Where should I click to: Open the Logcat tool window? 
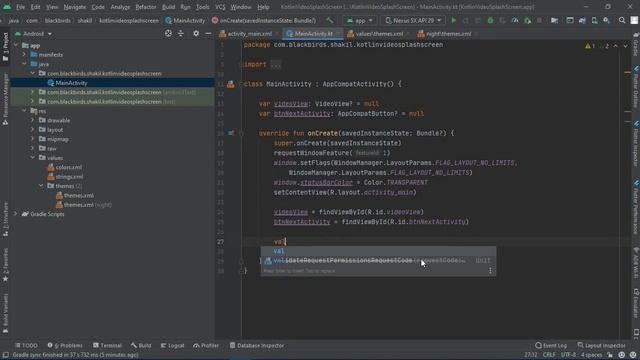coord(173,345)
